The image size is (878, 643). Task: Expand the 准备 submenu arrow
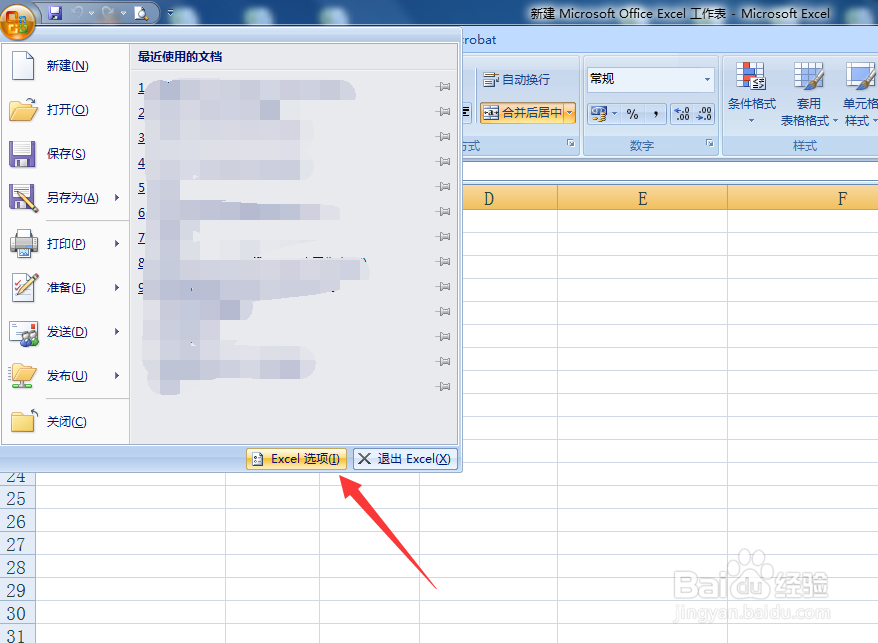[117, 288]
